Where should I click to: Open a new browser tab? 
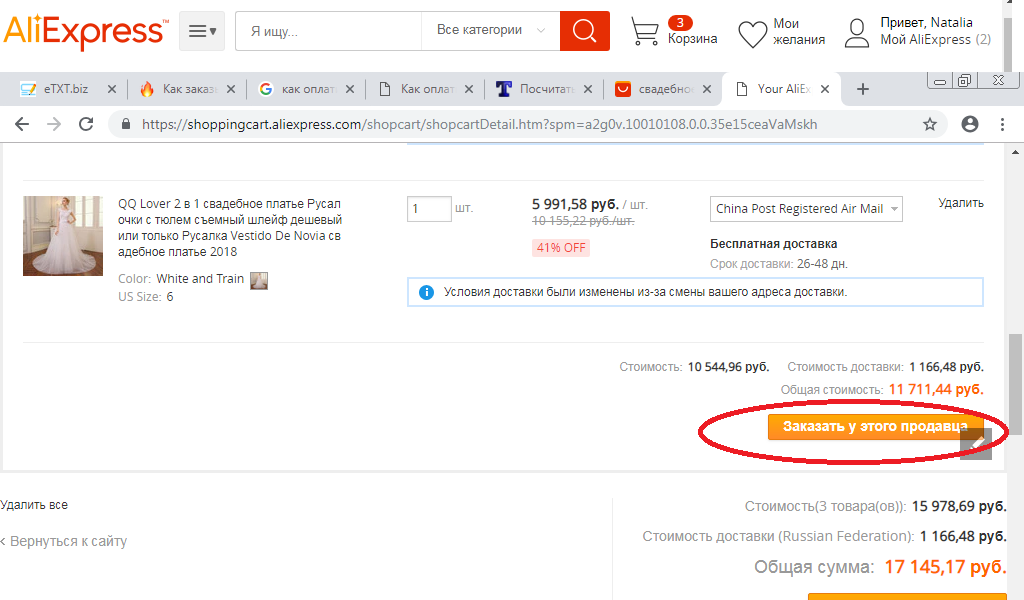pos(863,89)
